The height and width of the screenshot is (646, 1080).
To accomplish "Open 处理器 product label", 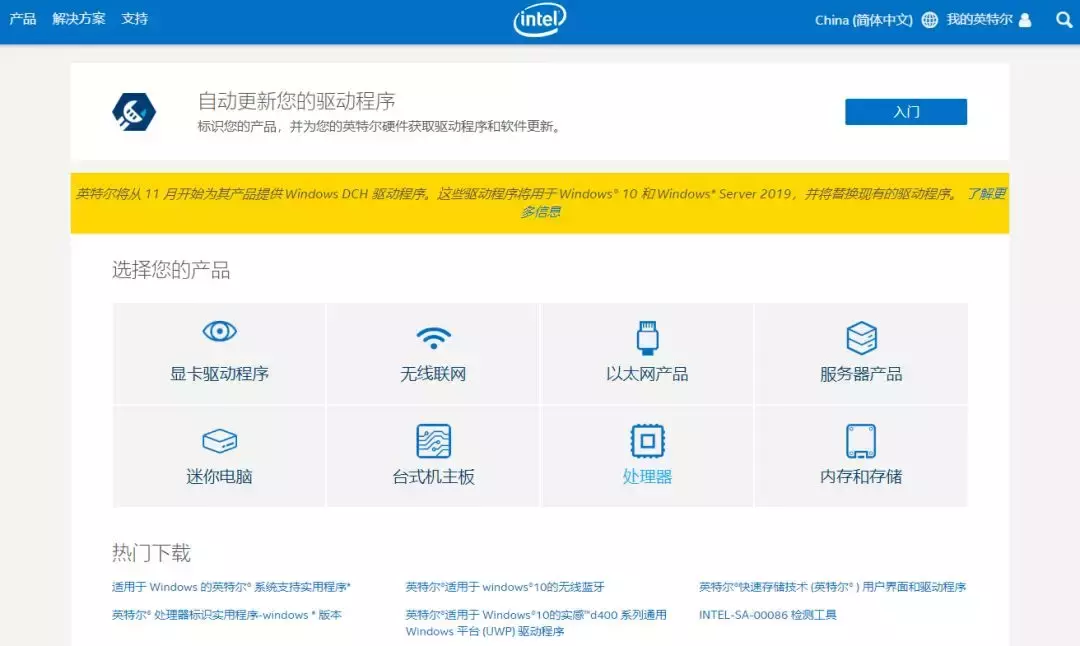I will (647, 477).
